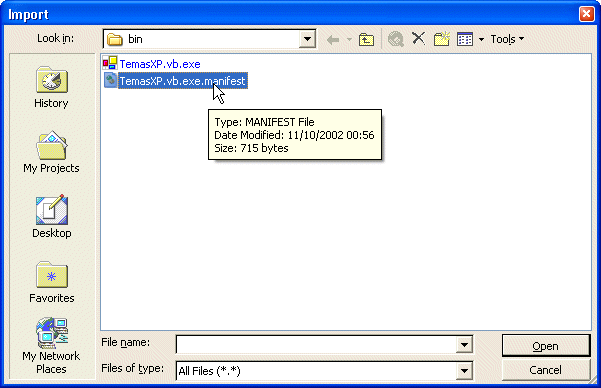Screen dimensions: 601x388
Task: Create a new folder with toolbar icon
Action: click(442, 39)
